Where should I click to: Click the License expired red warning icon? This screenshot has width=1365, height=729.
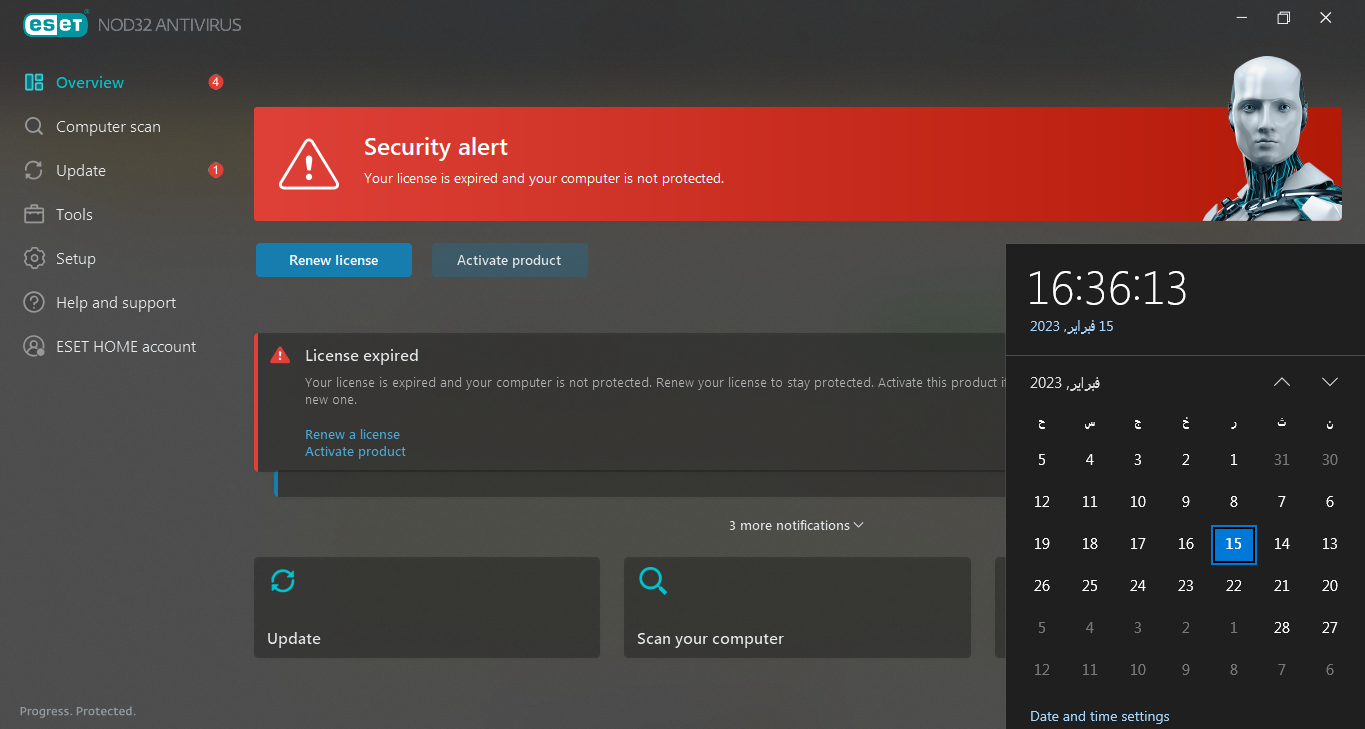[x=279, y=356]
